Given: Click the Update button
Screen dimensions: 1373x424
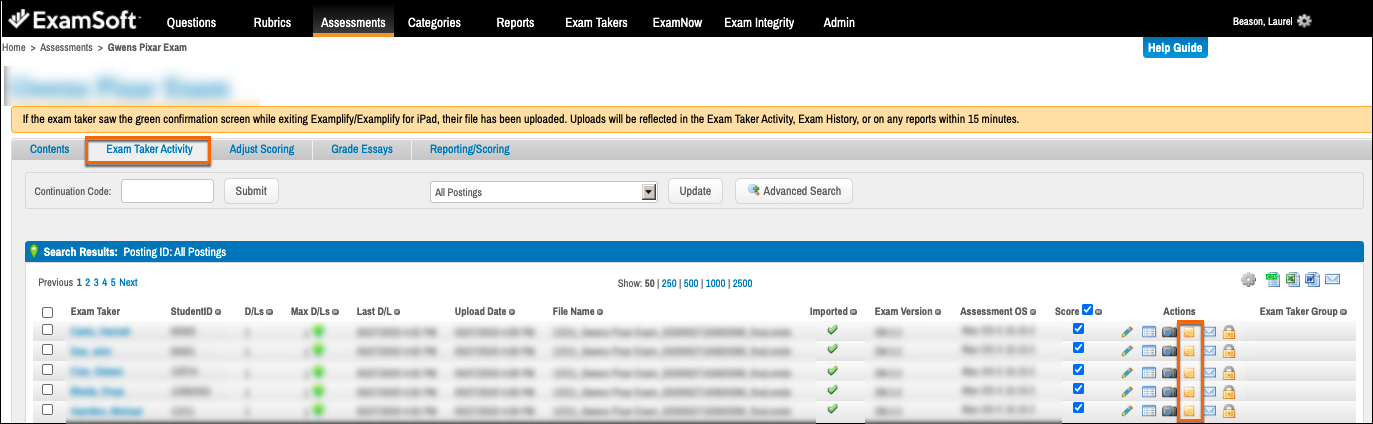Looking at the screenshot, I should click(x=695, y=191).
